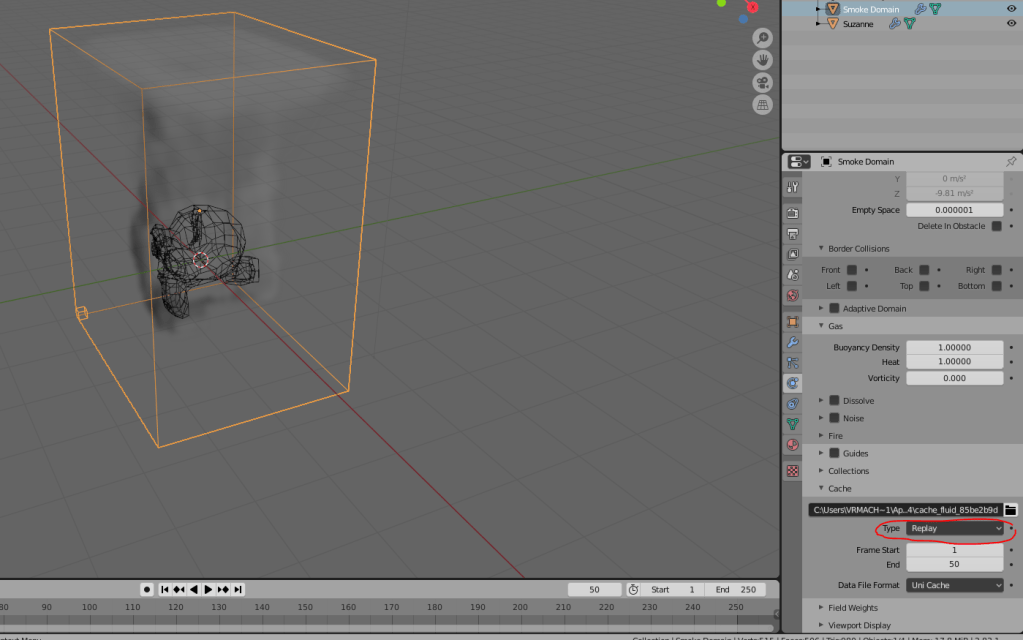Open the Modifiers wrench properties tab
The image size is (1023, 640).
tap(793, 342)
